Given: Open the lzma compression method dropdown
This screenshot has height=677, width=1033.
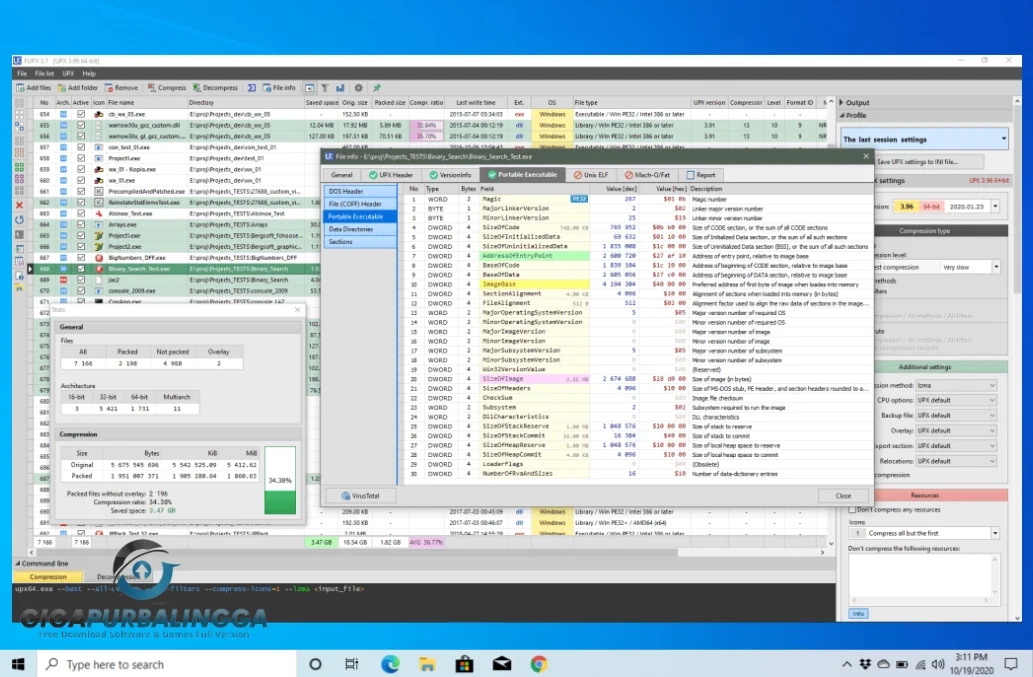Looking at the screenshot, I should click(x=956, y=385).
